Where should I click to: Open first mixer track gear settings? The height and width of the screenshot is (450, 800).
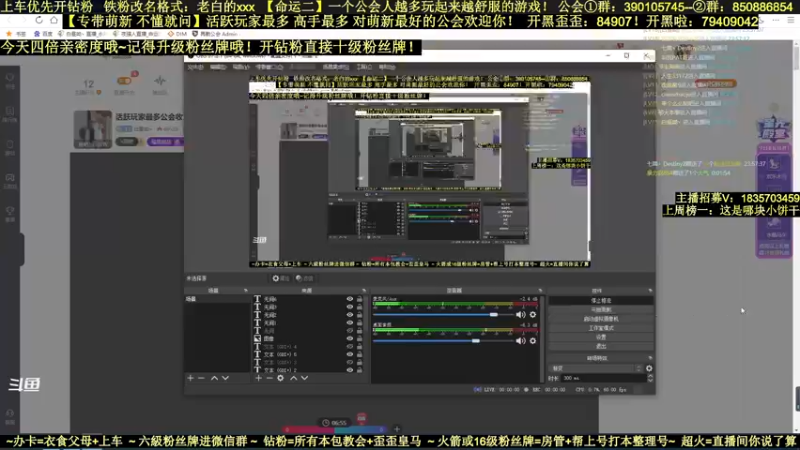533,315
